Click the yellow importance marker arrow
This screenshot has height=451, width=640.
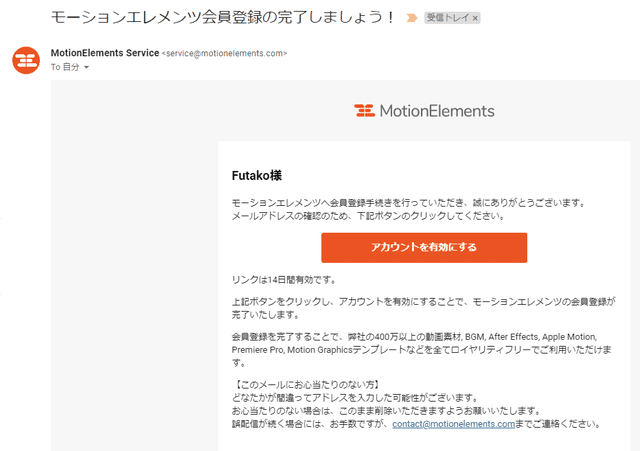click(412, 18)
